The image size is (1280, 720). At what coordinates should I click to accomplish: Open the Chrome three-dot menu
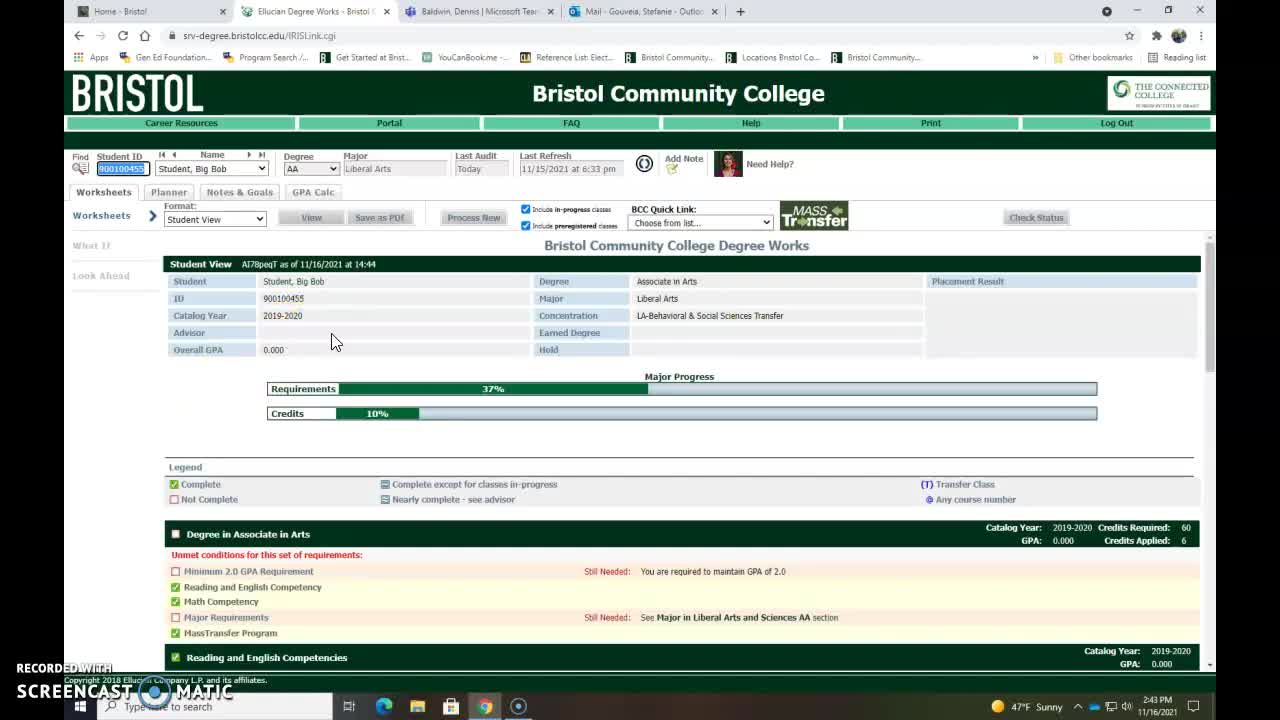pyautogui.click(x=1200, y=35)
